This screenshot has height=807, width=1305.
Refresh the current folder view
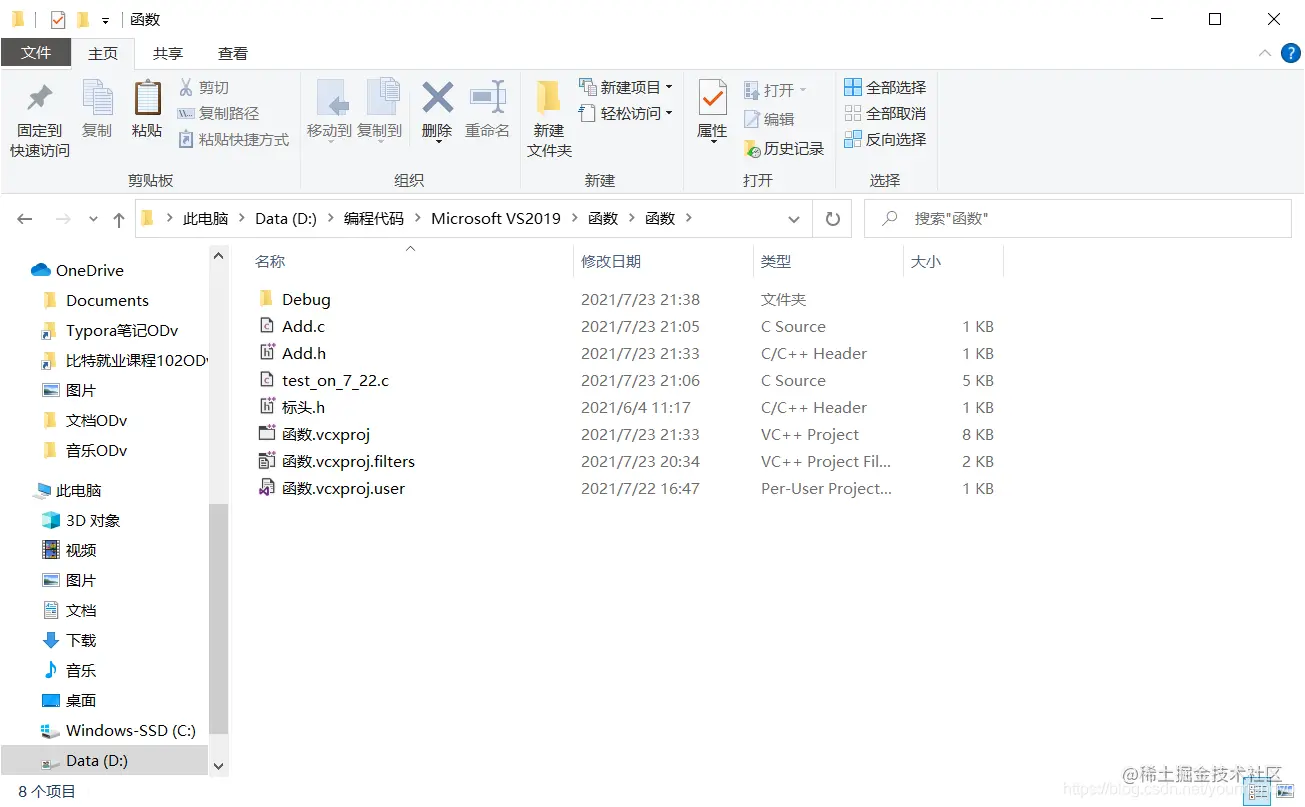[x=832, y=219]
